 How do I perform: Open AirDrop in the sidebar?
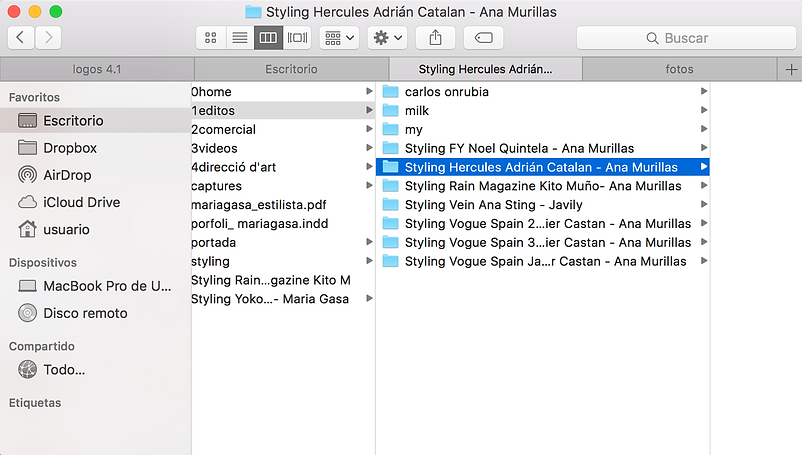(67, 175)
